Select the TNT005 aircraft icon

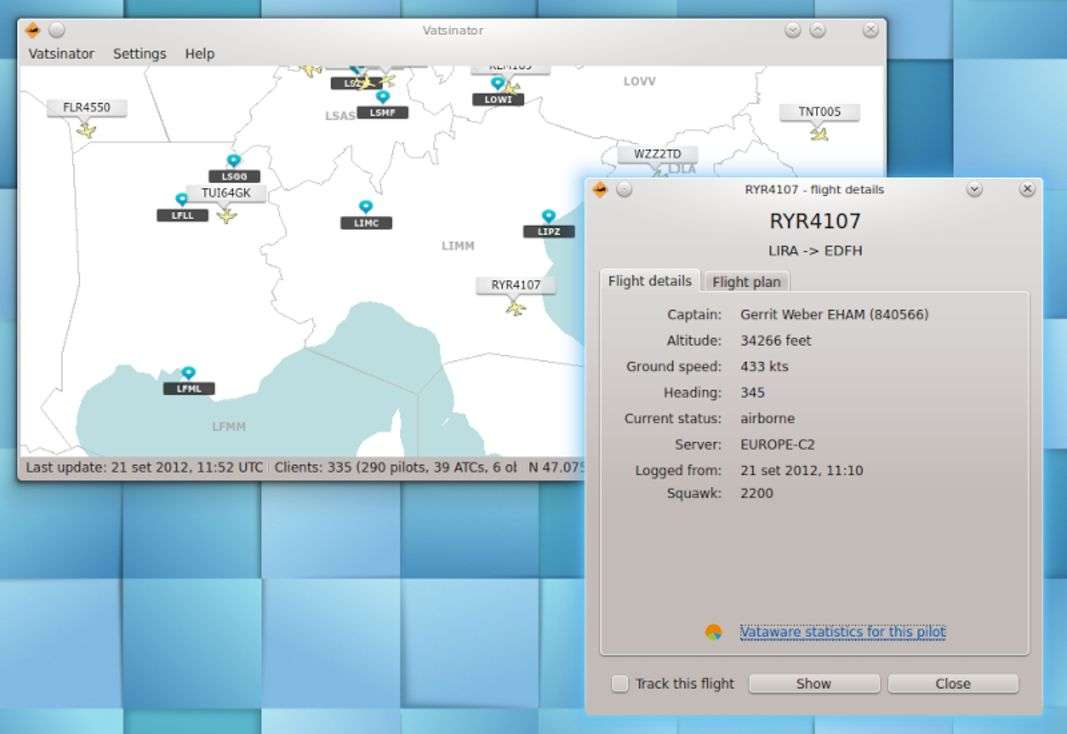pos(820,134)
